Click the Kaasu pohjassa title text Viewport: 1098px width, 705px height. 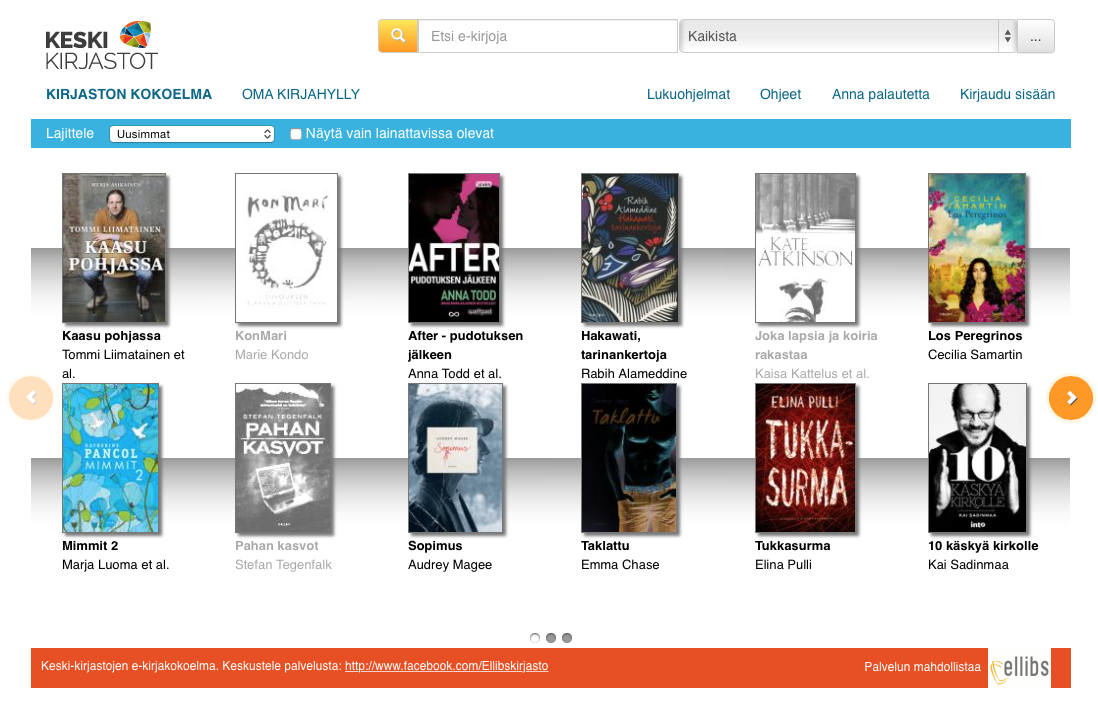click(111, 336)
